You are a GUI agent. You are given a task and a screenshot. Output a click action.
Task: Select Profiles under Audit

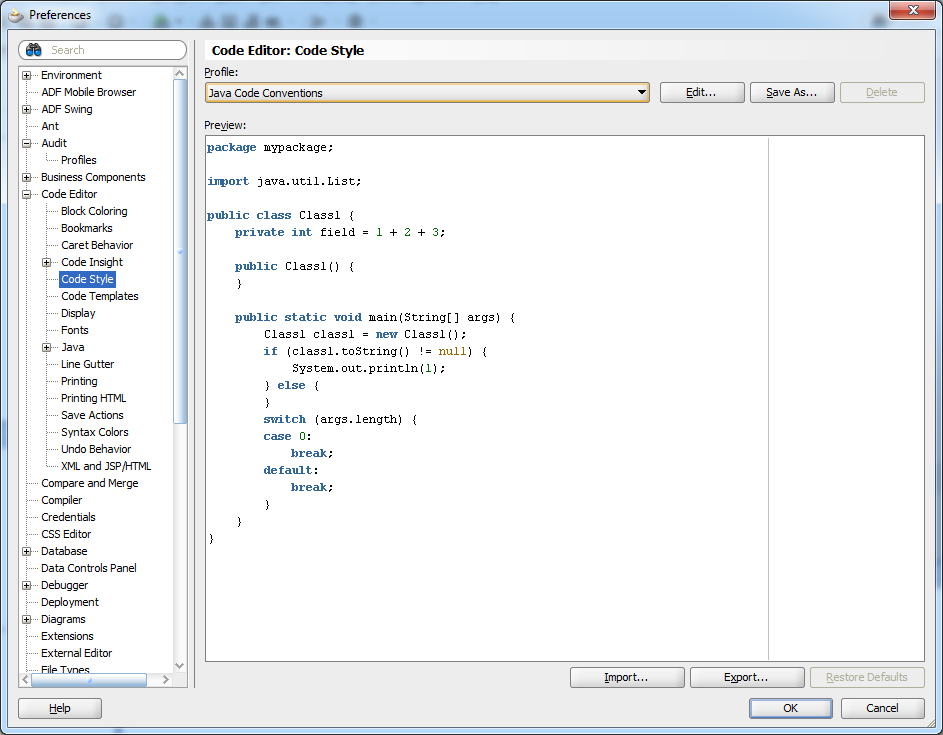point(79,159)
